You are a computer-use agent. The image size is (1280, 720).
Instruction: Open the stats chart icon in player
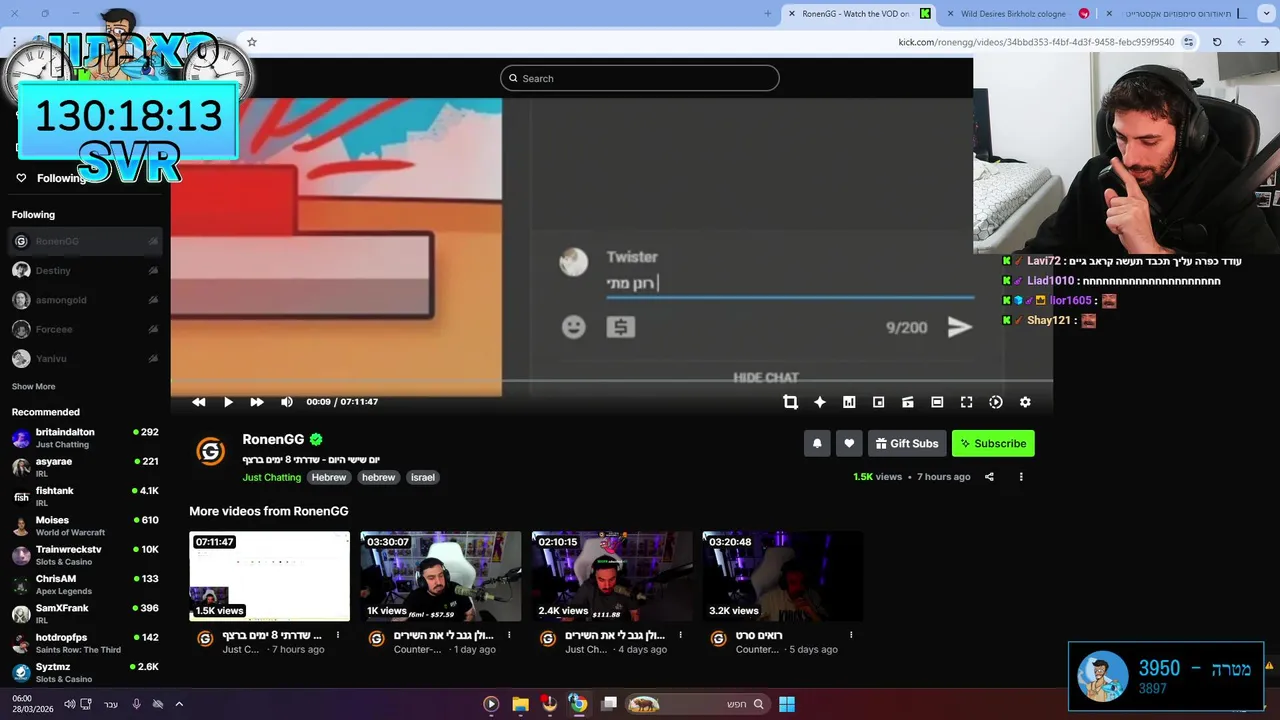pyautogui.click(x=849, y=402)
